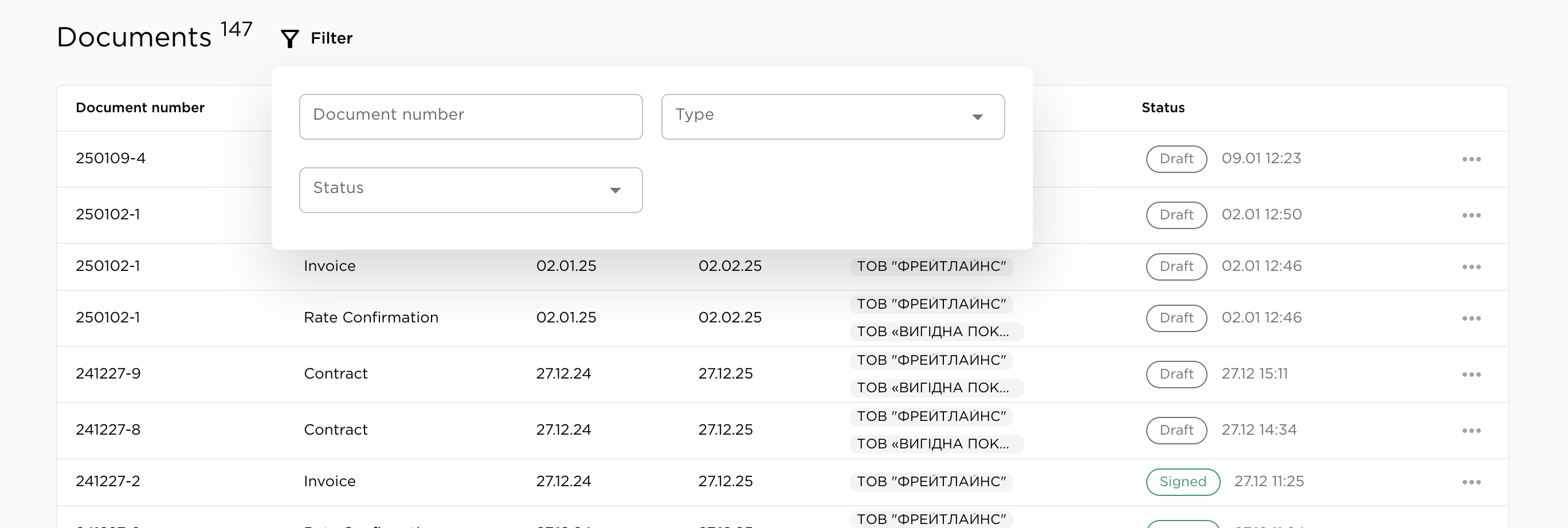The image size is (1568, 528).
Task: Click Invoice in the 241227-2 row
Action: [330, 481]
